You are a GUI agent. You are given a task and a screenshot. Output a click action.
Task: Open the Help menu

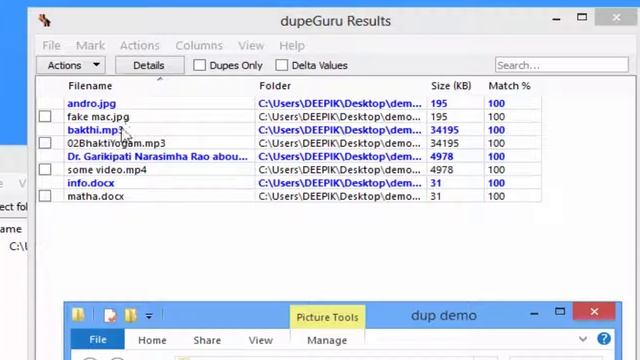(x=292, y=45)
